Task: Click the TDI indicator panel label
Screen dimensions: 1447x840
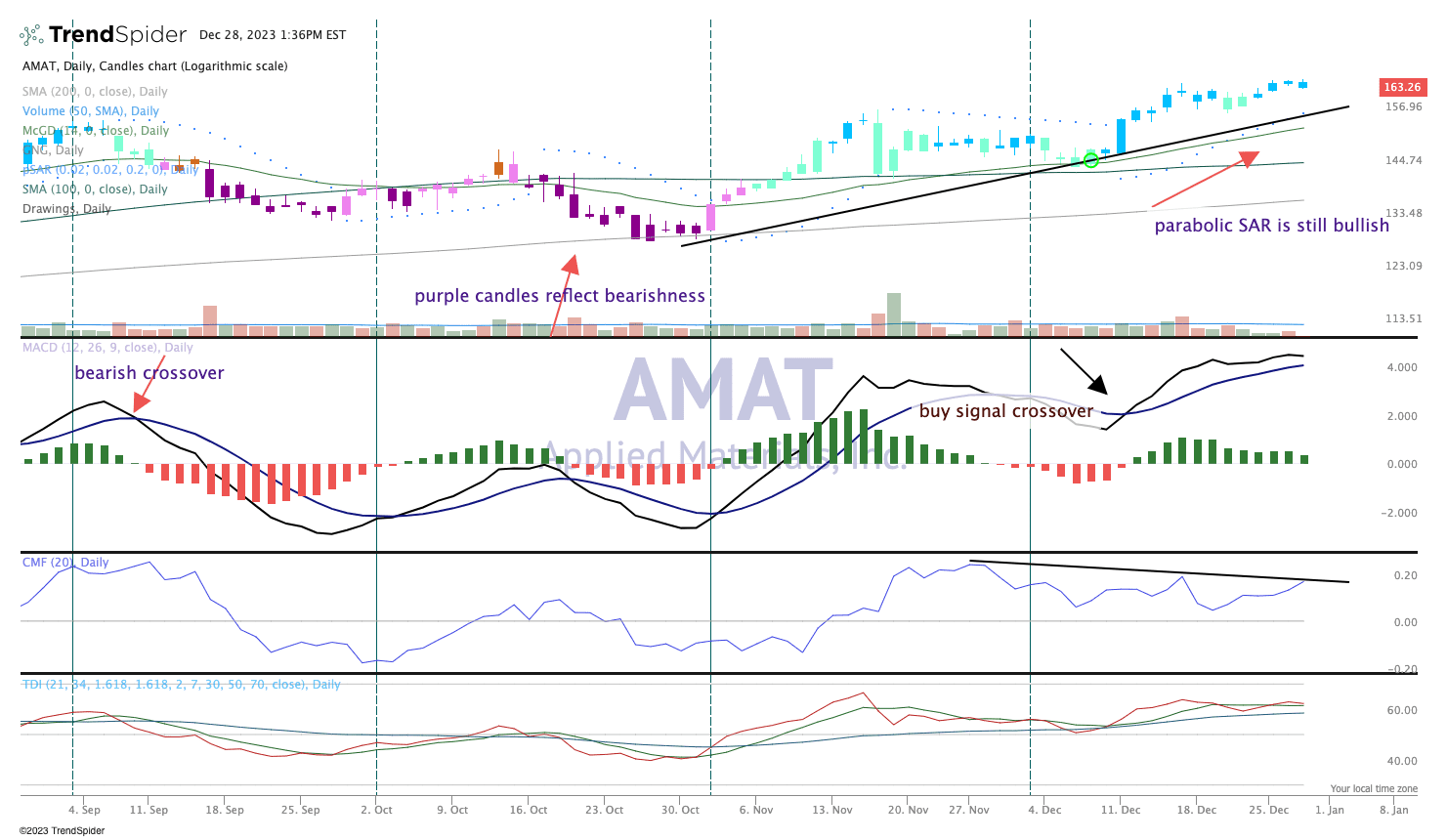Action: 182,685
